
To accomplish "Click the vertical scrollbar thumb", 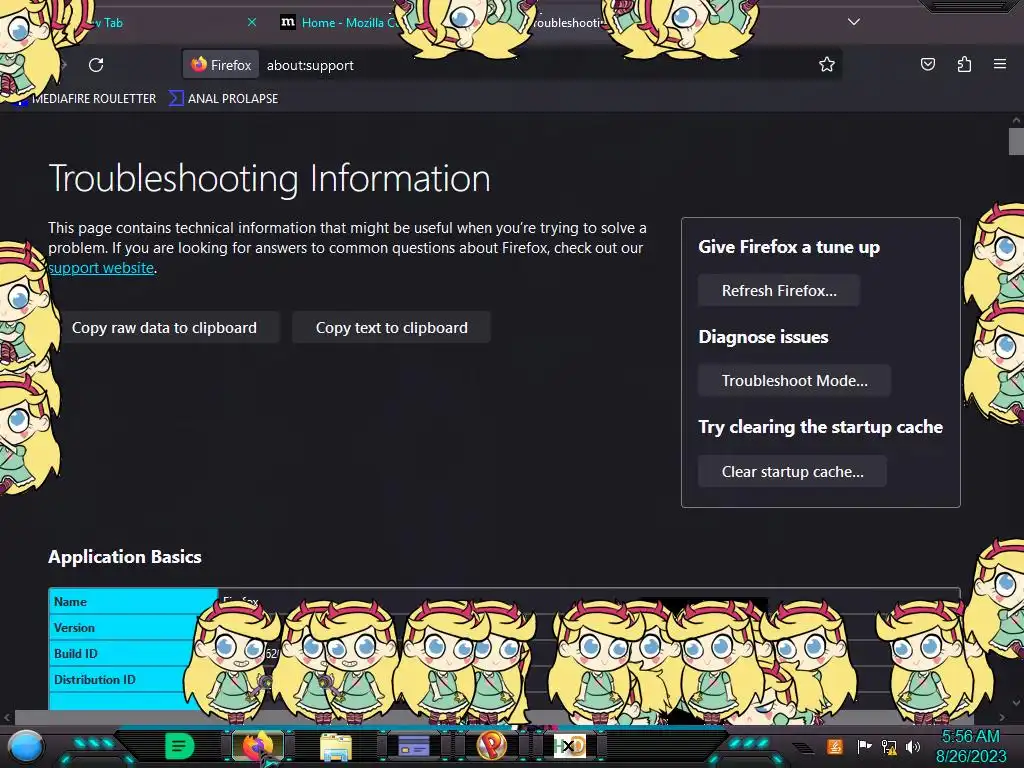I will pyautogui.click(x=1016, y=142).
